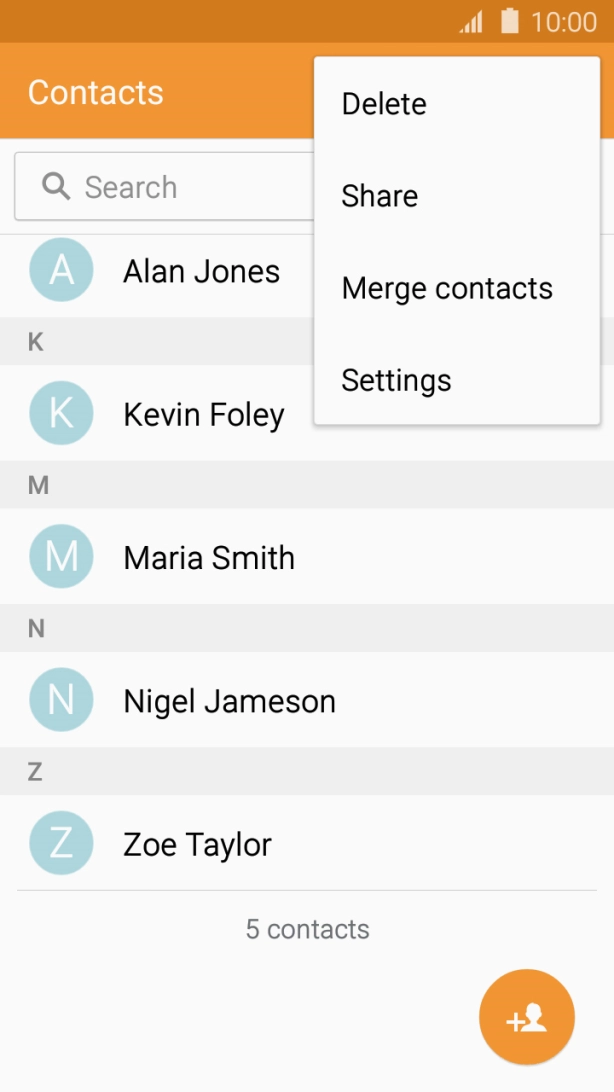
Task: Tap the Contacts title header
Action: coord(96,92)
